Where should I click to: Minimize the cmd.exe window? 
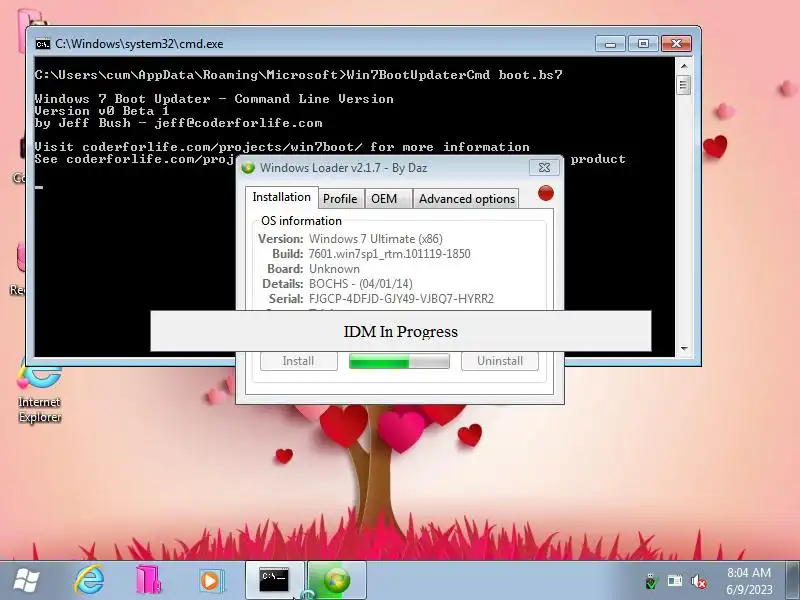click(x=610, y=44)
